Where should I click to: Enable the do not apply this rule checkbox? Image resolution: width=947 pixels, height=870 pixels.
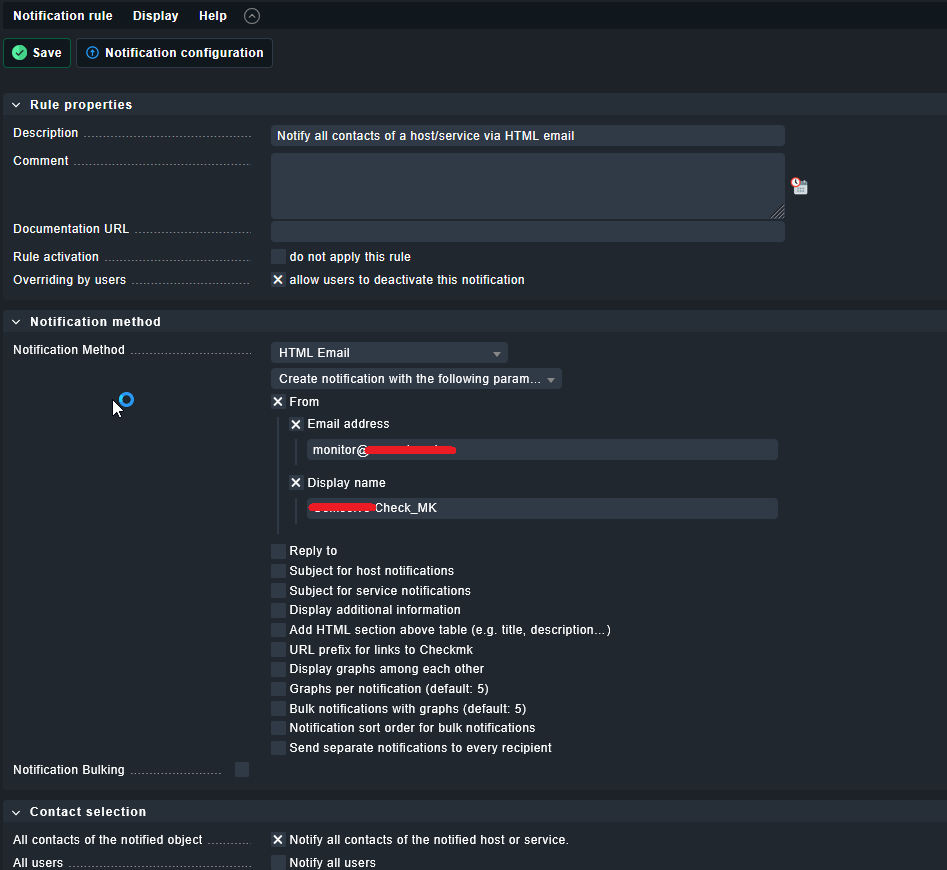[x=278, y=257]
